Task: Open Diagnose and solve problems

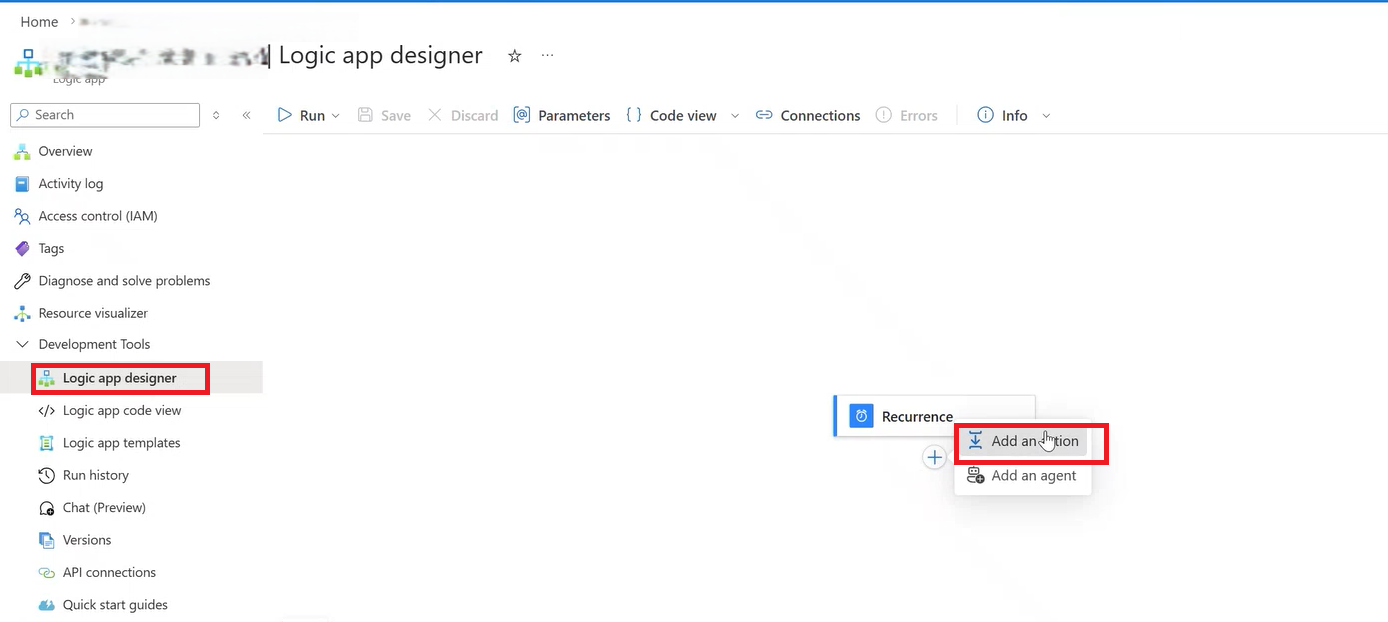Action: point(112,281)
